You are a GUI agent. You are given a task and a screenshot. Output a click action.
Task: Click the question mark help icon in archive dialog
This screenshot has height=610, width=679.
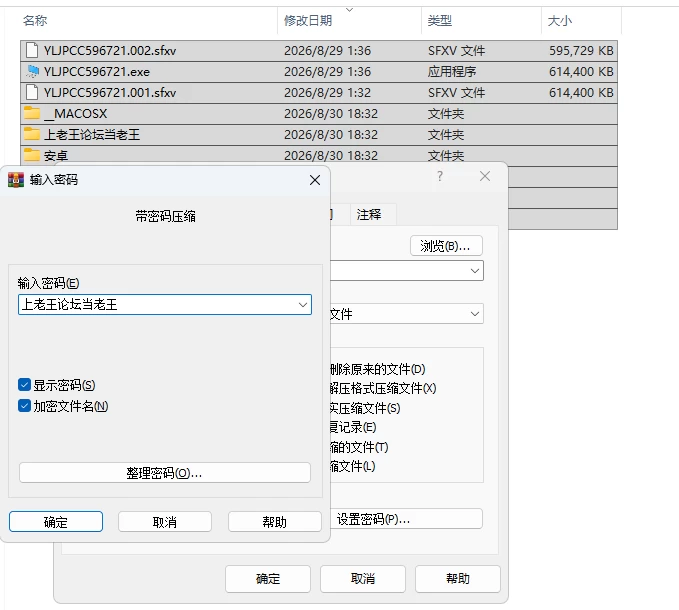[x=440, y=176]
